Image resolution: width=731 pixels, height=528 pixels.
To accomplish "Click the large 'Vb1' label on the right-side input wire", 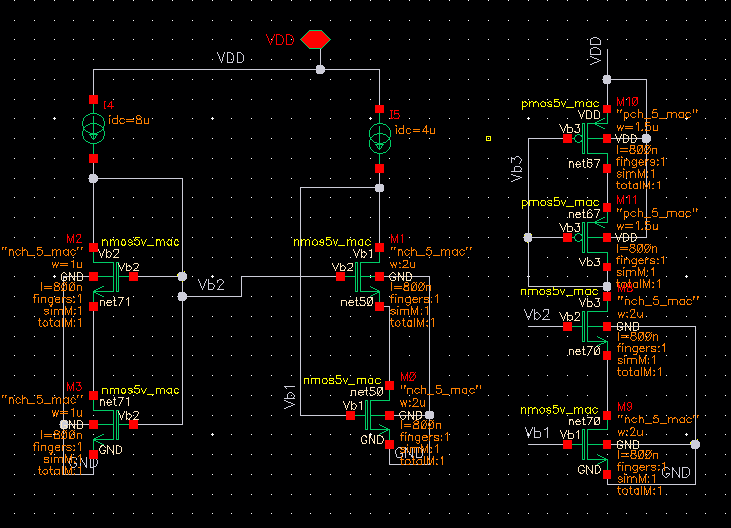I will [x=537, y=433].
